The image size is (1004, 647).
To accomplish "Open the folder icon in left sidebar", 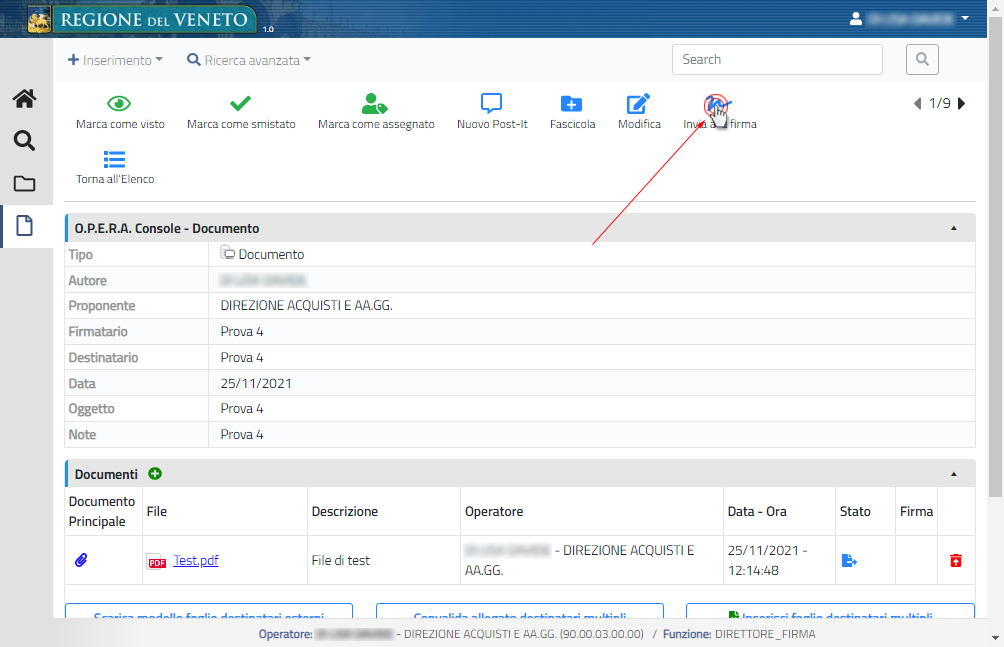I will point(24,183).
